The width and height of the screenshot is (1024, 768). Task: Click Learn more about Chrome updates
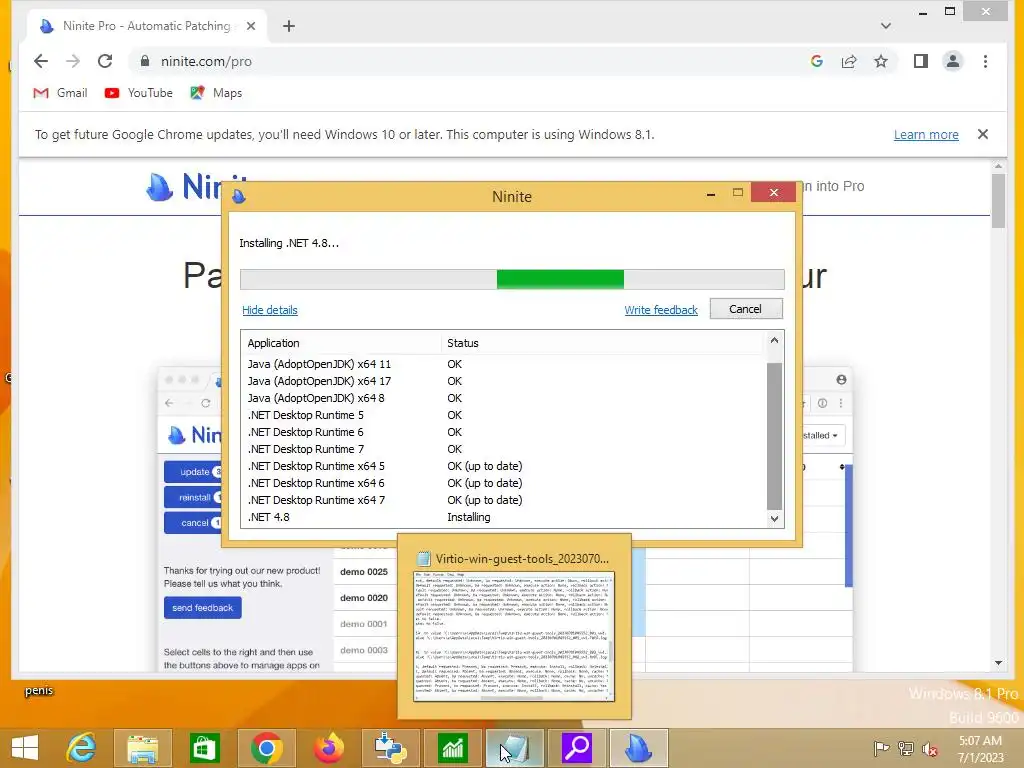click(926, 135)
